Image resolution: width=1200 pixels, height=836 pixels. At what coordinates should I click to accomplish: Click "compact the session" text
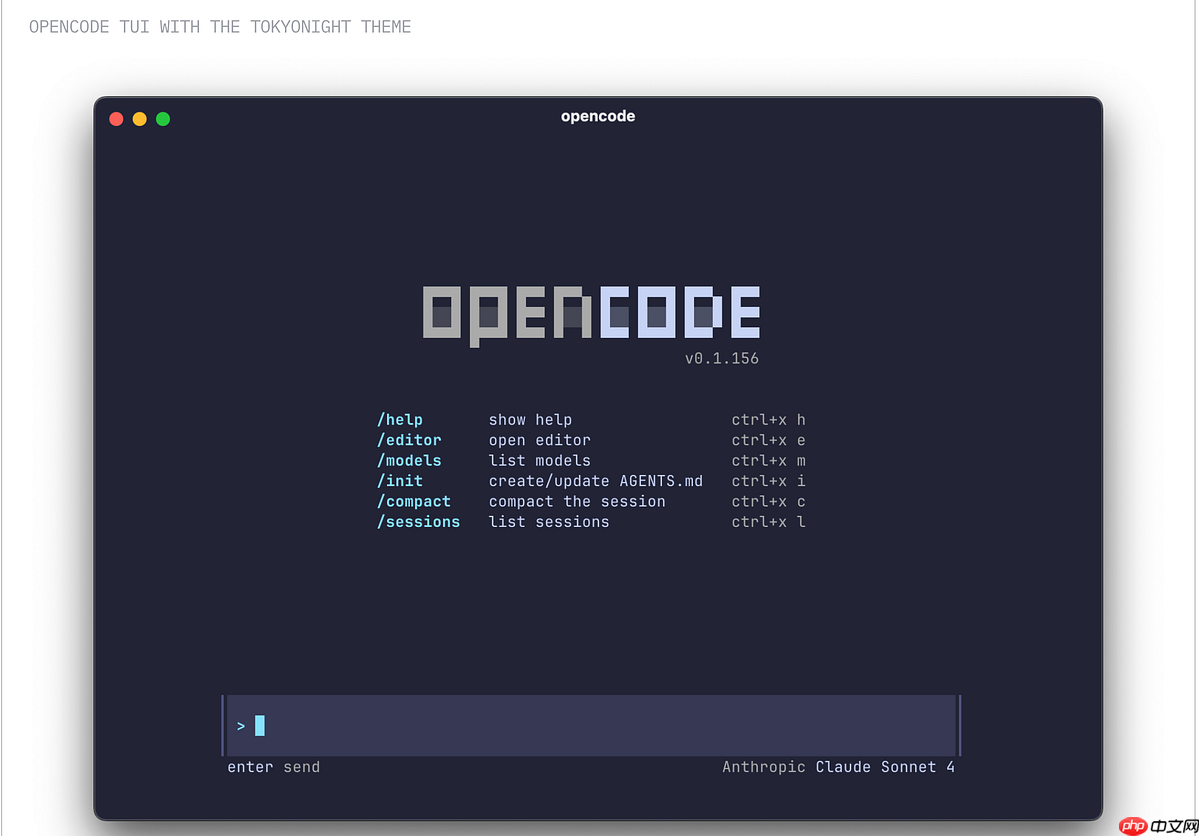tap(577, 502)
